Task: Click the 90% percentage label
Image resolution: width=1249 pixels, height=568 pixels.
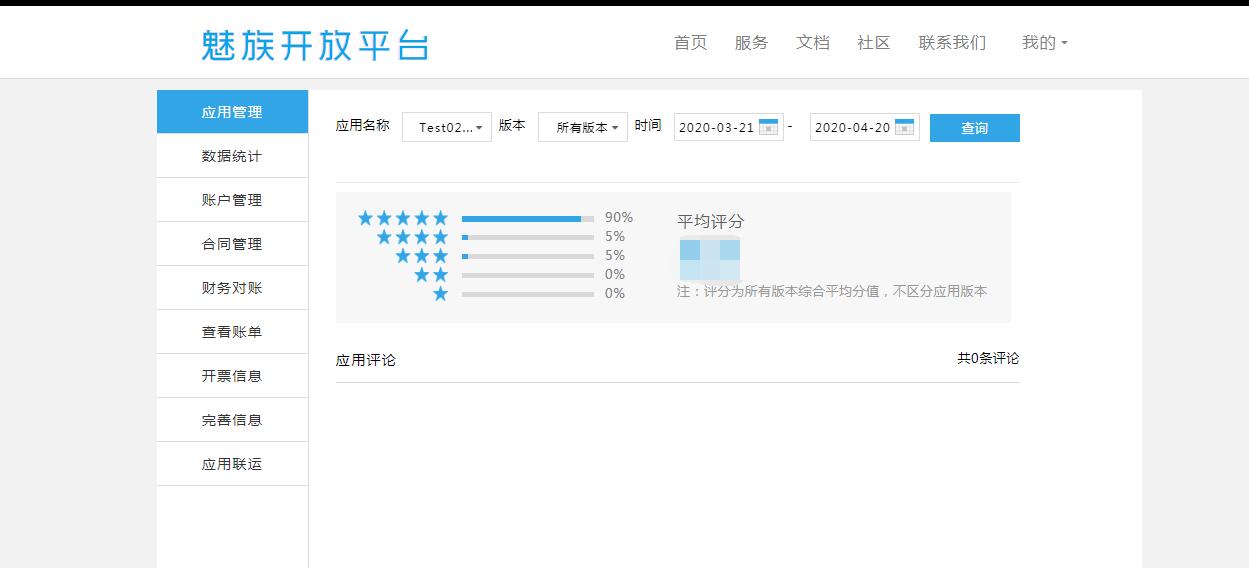Action: pyautogui.click(x=619, y=217)
